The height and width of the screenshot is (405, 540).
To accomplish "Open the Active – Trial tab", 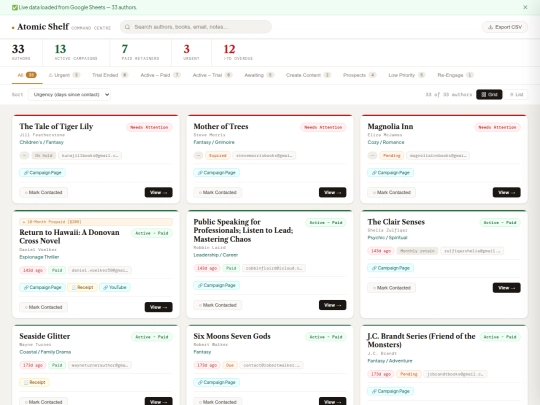I will pyautogui.click(x=212, y=75).
